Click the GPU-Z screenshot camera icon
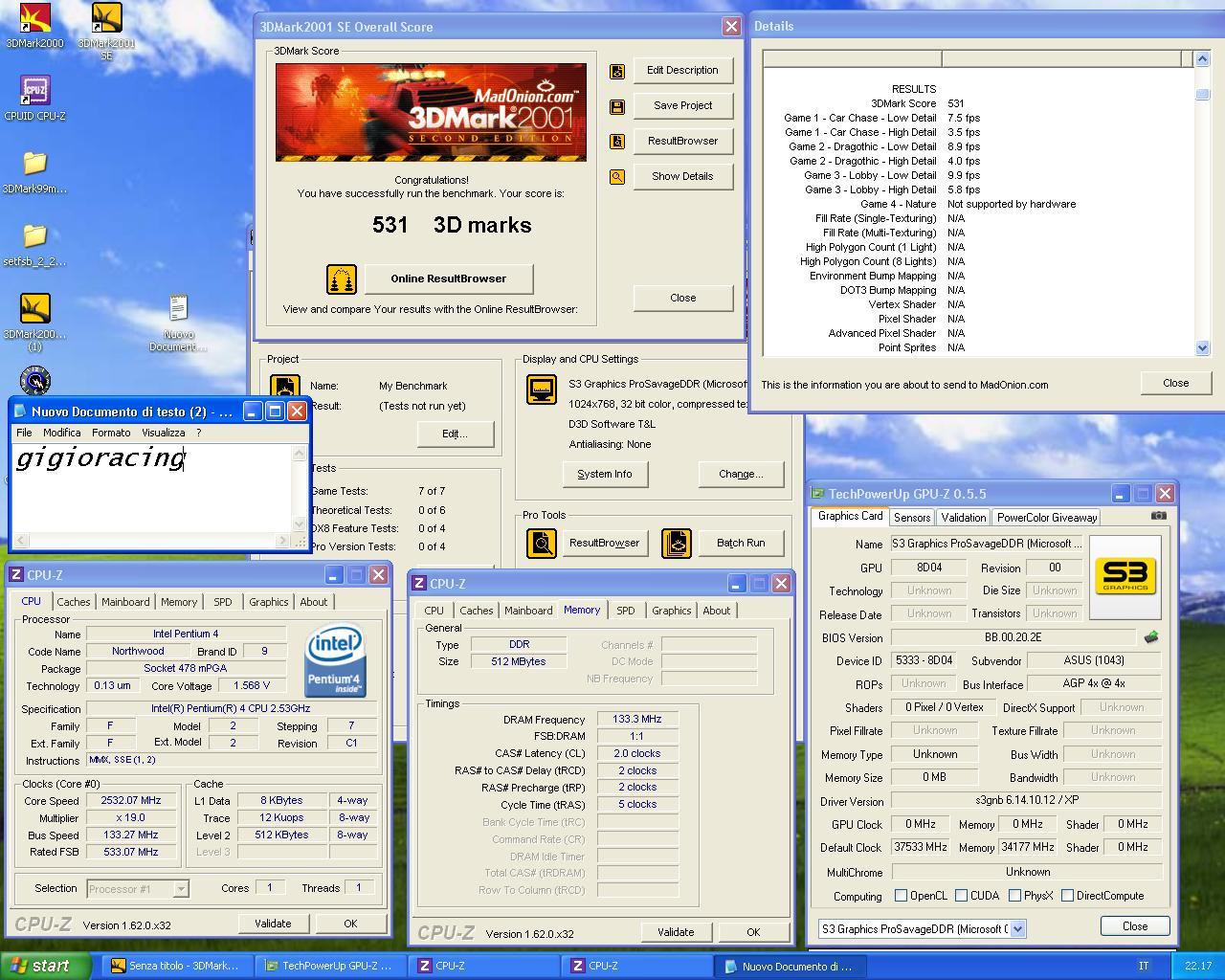 tap(1158, 515)
